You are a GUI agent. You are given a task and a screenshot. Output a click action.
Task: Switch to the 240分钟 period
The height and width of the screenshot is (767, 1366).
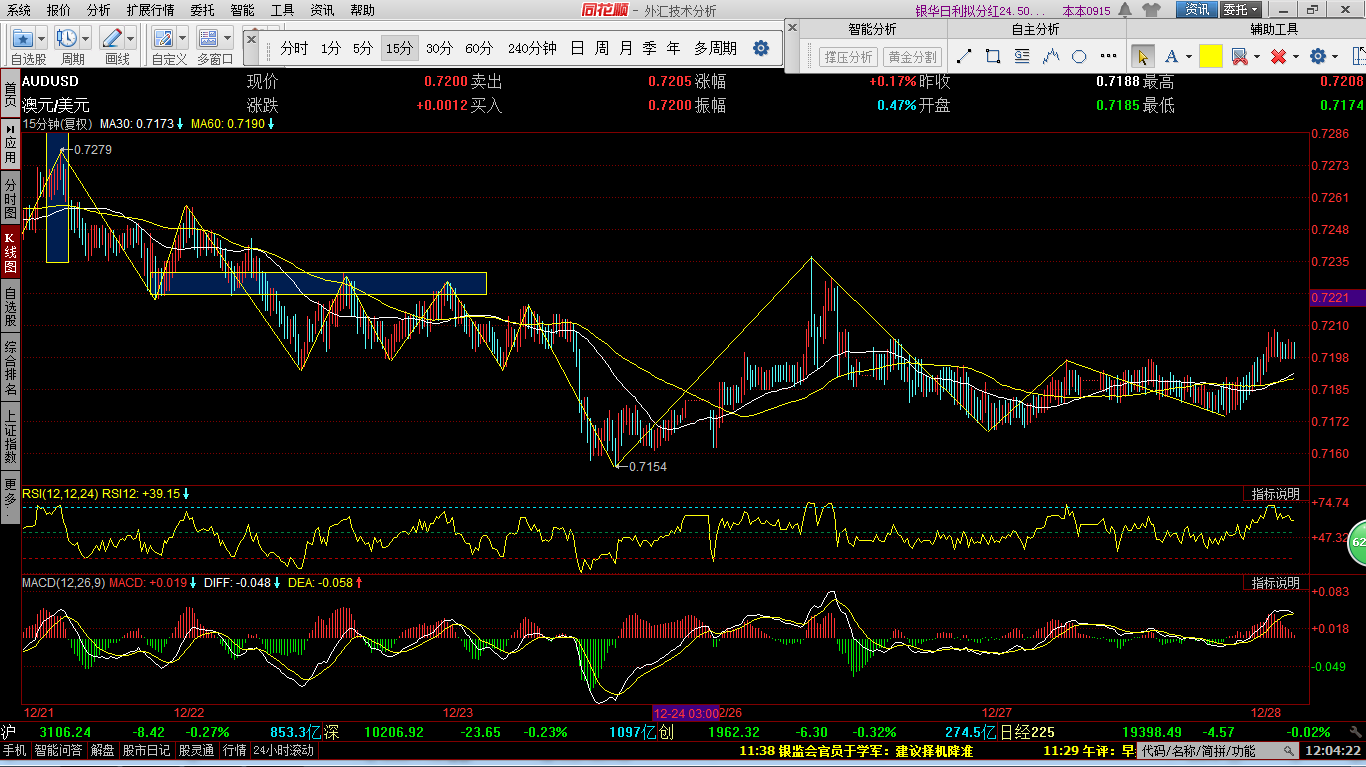(x=532, y=48)
